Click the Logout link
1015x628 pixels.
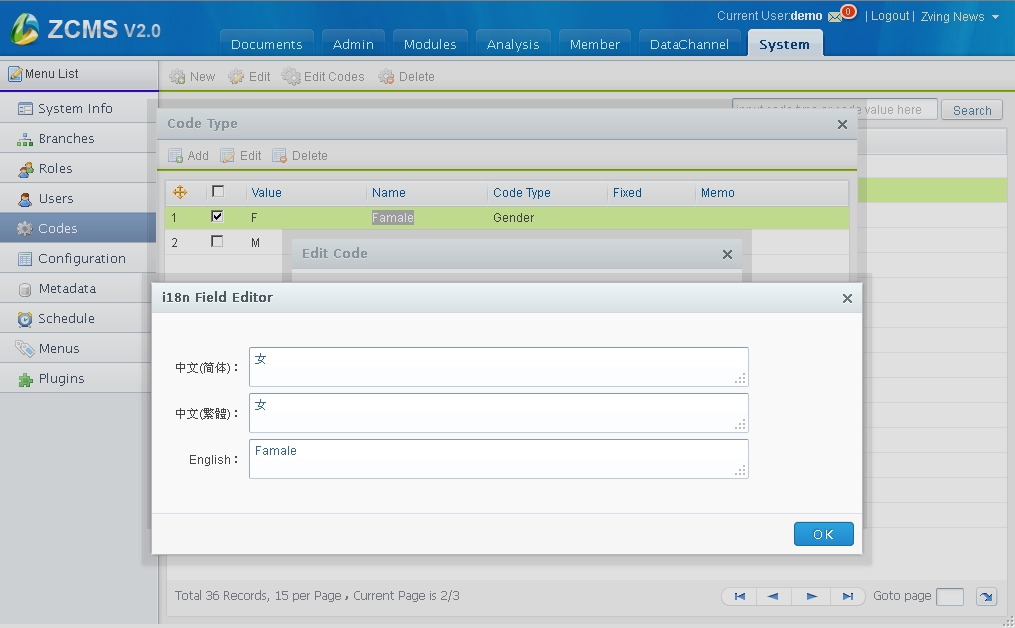[x=889, y=16]
